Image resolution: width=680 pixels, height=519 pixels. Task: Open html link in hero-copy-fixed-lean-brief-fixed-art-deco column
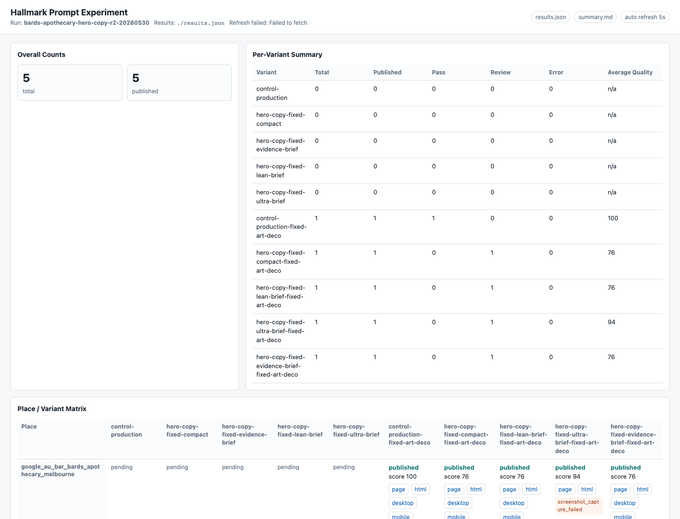pos(531,489)
